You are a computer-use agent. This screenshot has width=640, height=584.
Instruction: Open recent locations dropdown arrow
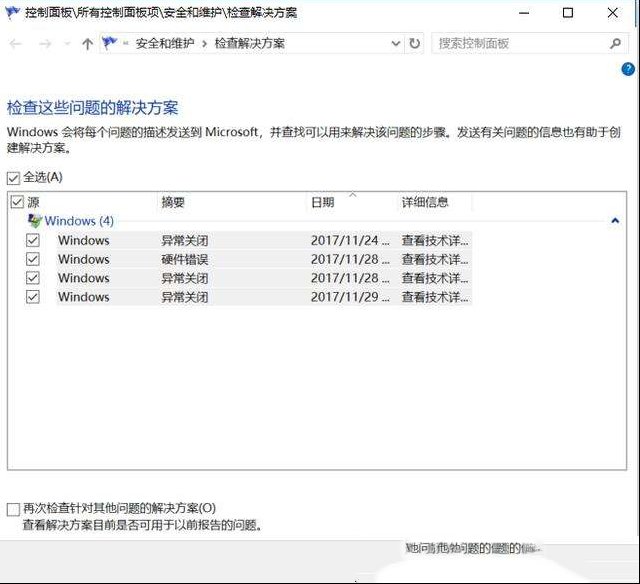coord(67,43)
